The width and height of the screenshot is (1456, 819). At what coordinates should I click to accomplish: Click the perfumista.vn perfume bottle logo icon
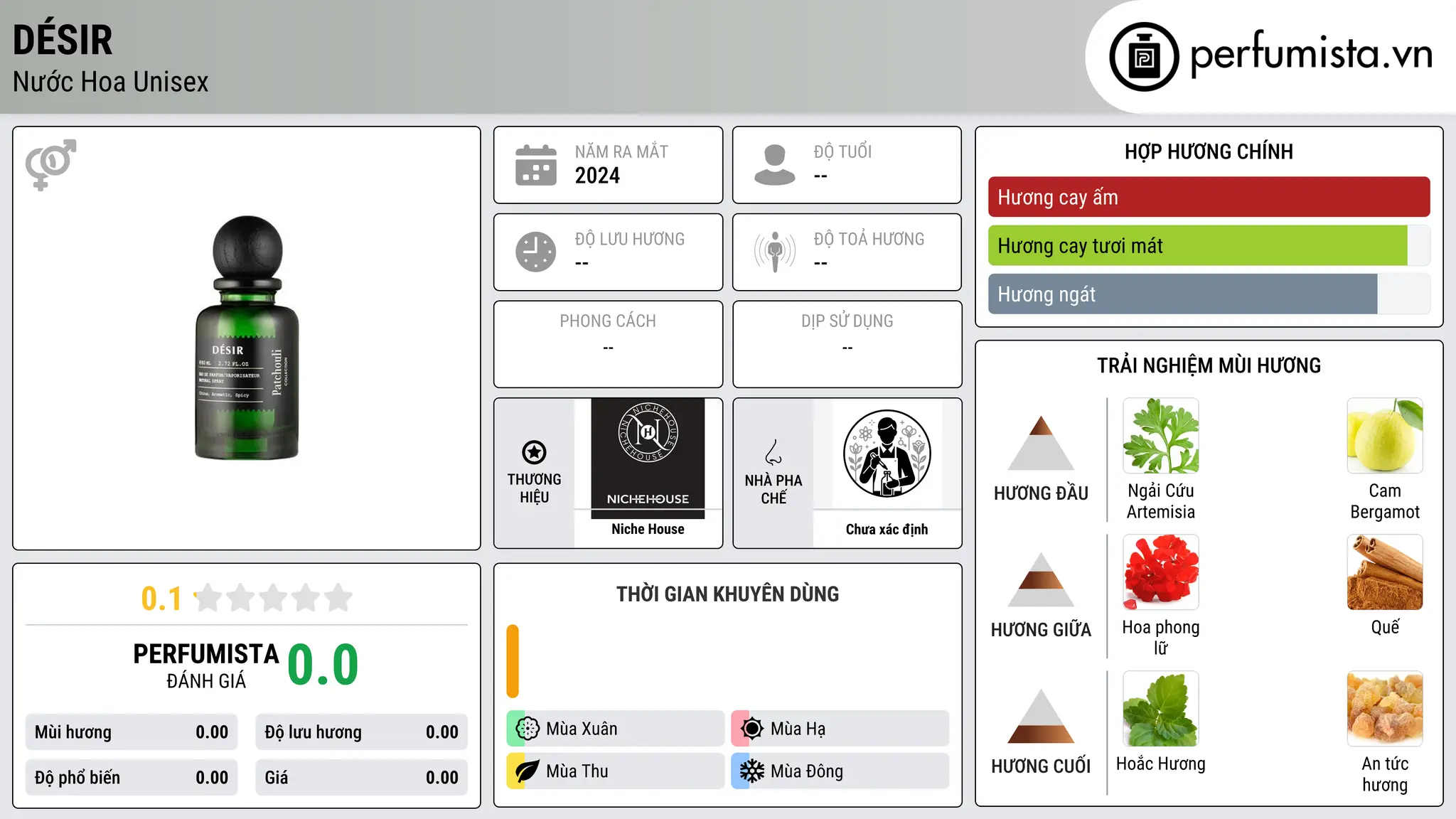pos(1144,57)
